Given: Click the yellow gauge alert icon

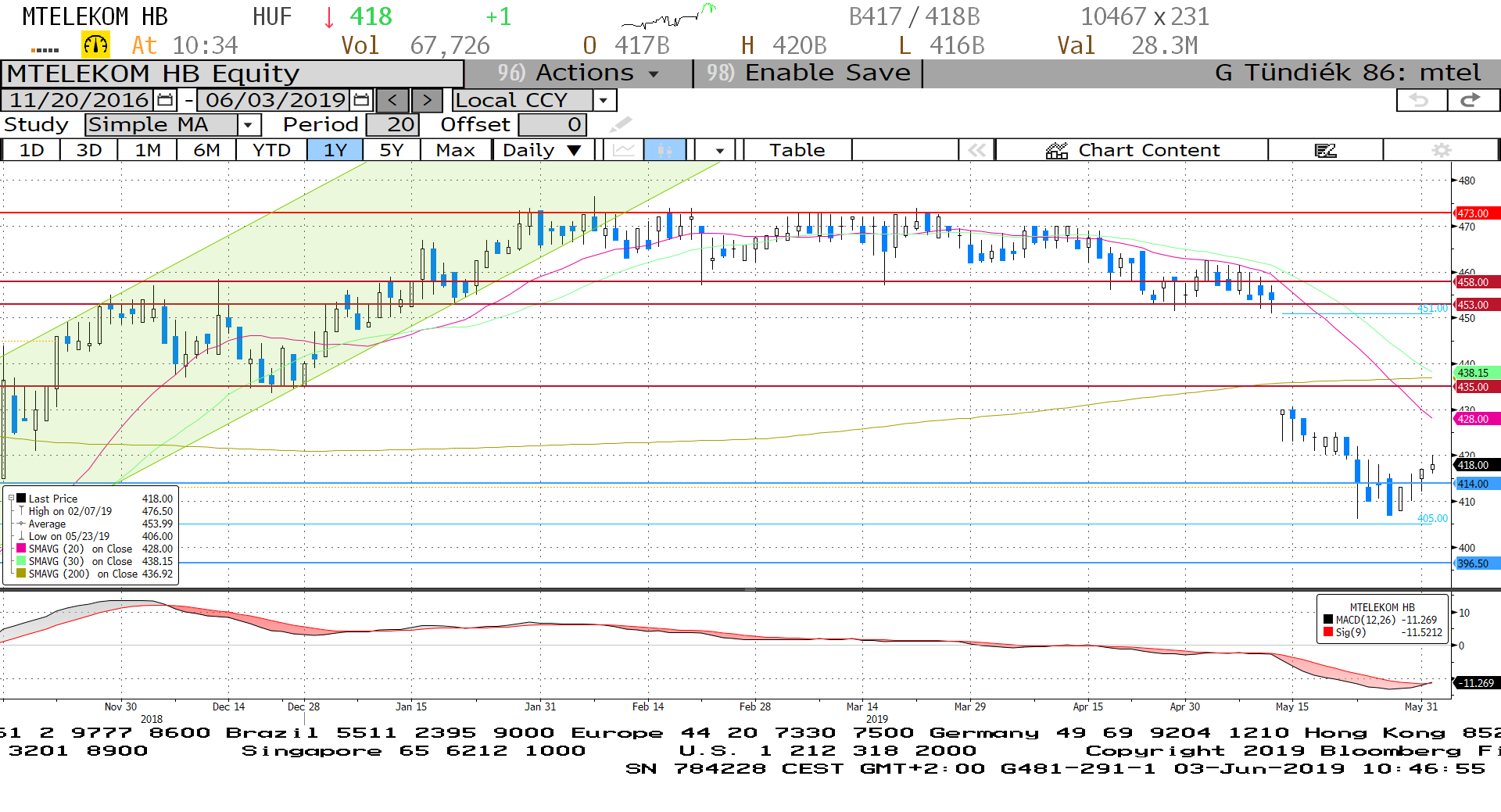Looking at the screenshot, I should coord(95,45).
